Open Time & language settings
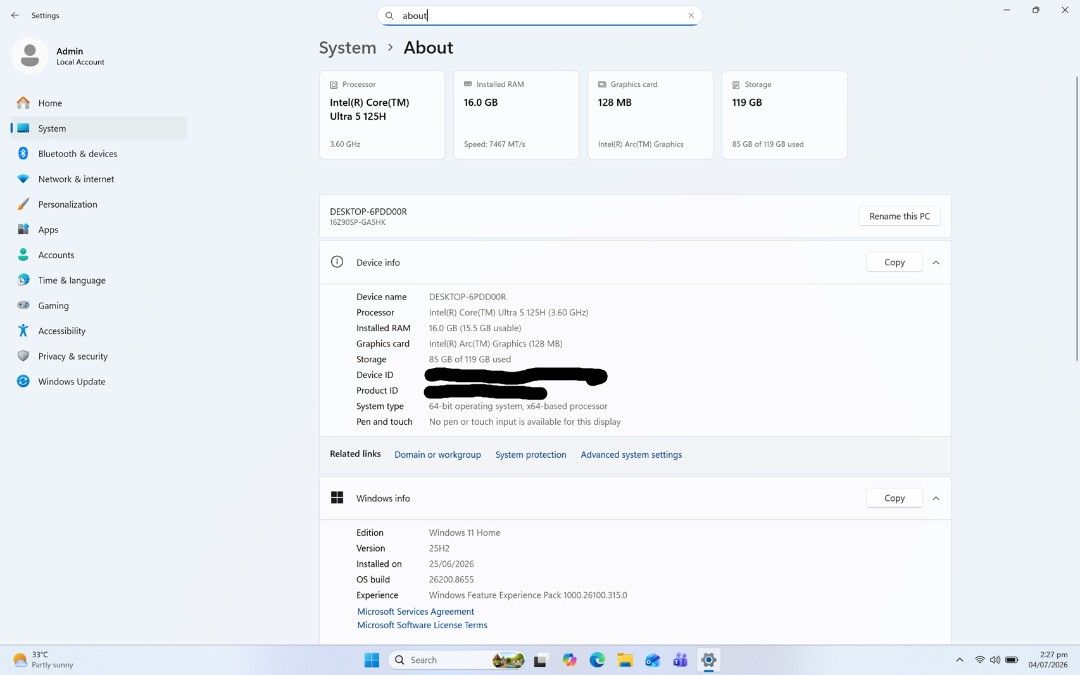The width and height of the screenshot is (1080, 675). coord(98,280)
